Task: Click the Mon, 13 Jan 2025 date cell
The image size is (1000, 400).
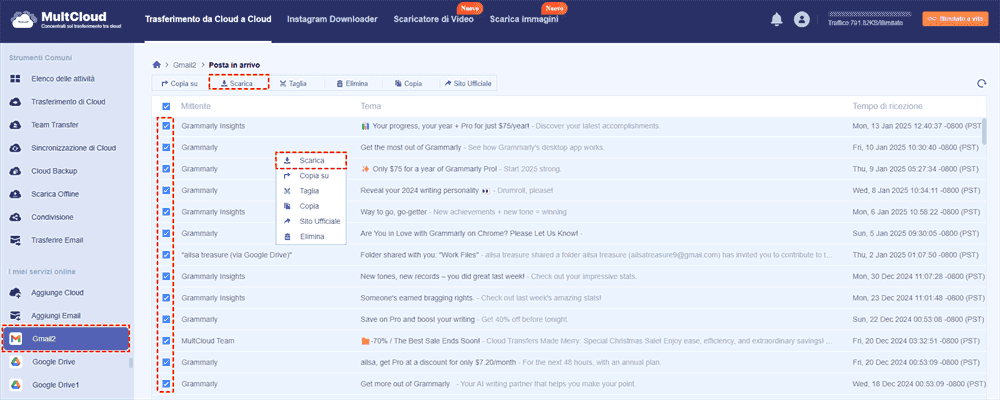Action: click(x=915, y=126)
